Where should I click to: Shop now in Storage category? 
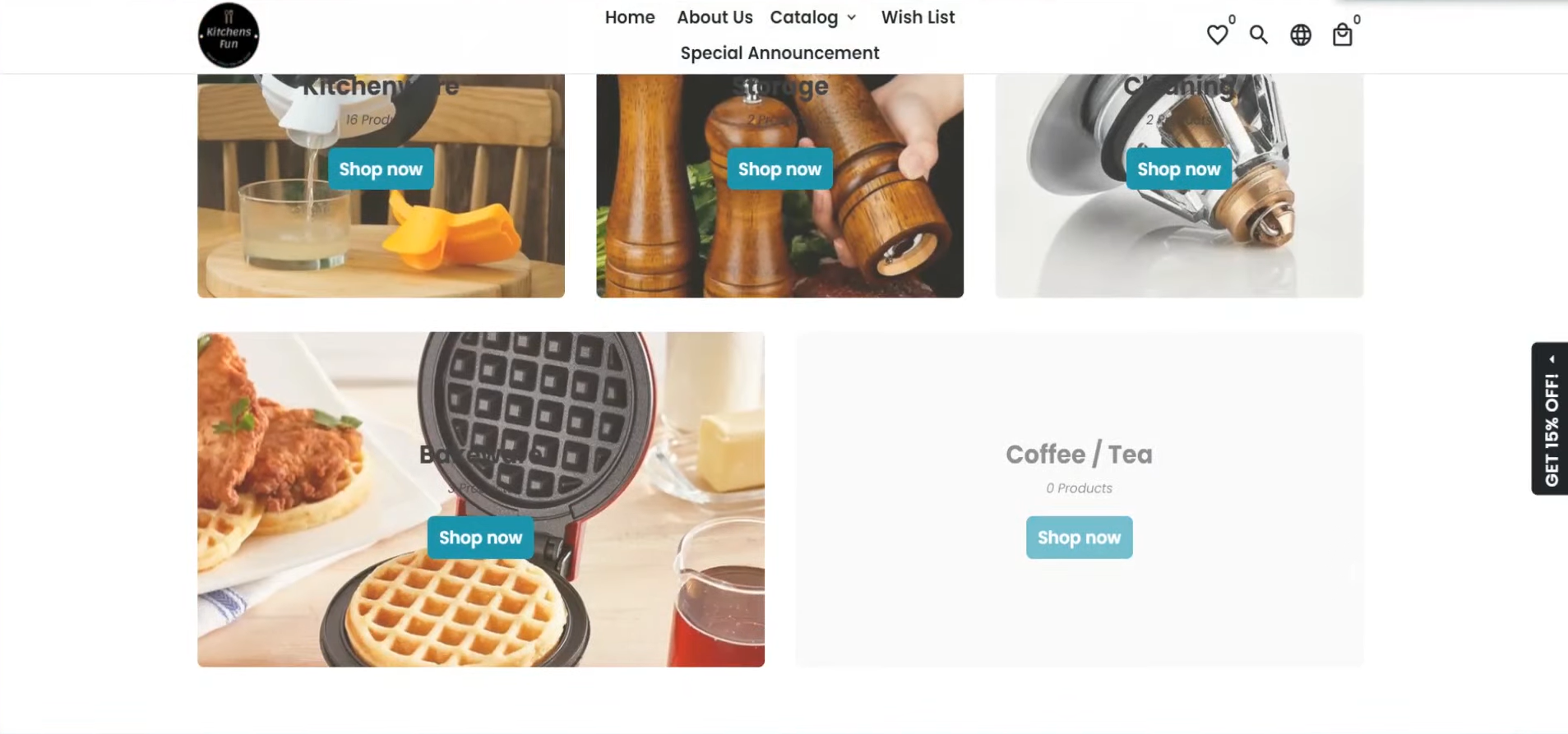[779, 168]
